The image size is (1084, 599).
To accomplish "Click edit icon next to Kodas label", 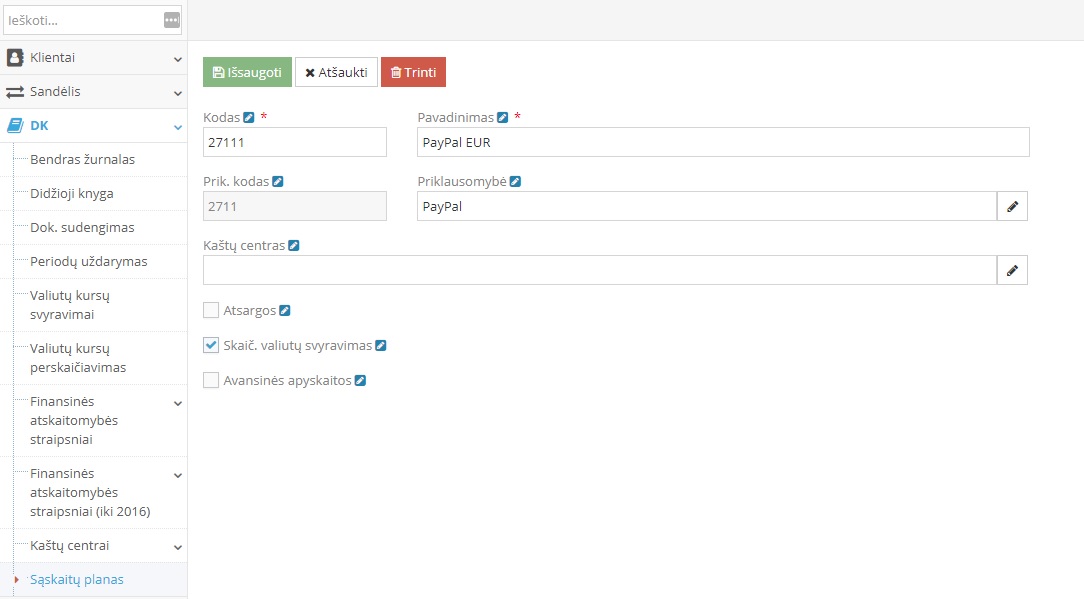I will point(249,117).
